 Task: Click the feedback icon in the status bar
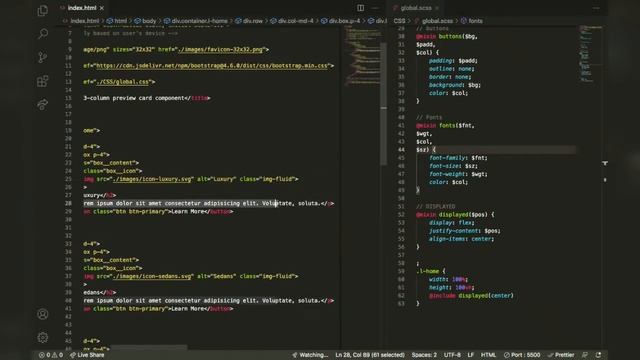coord(585,355)
